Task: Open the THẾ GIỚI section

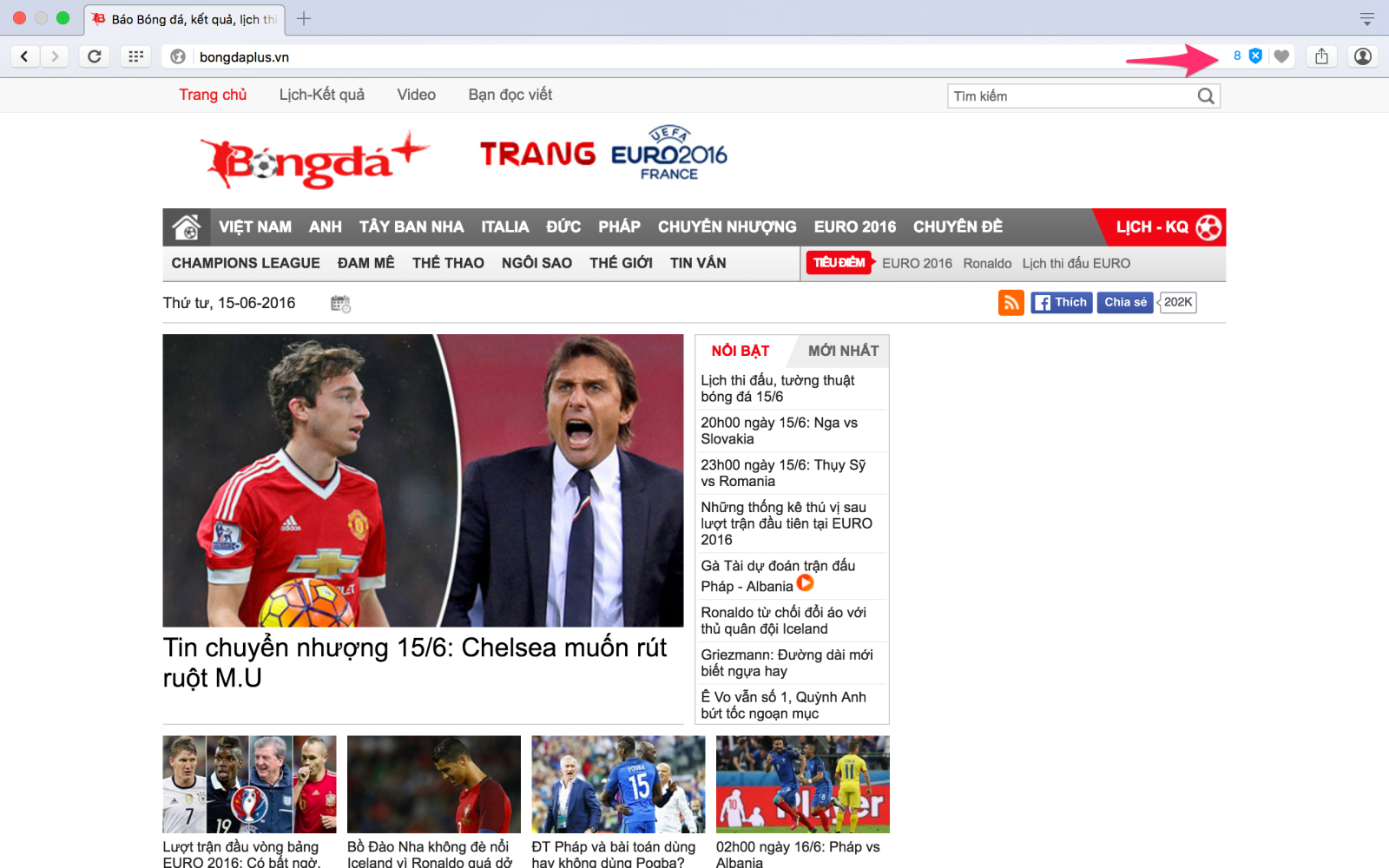Action: [621, 263]
